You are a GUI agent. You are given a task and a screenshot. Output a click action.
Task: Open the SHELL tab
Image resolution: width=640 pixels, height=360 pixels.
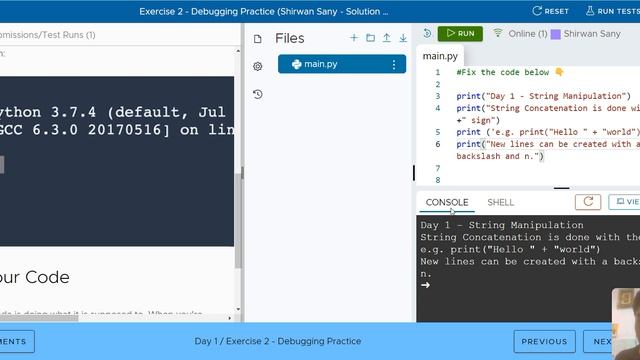tap(500, 202)
